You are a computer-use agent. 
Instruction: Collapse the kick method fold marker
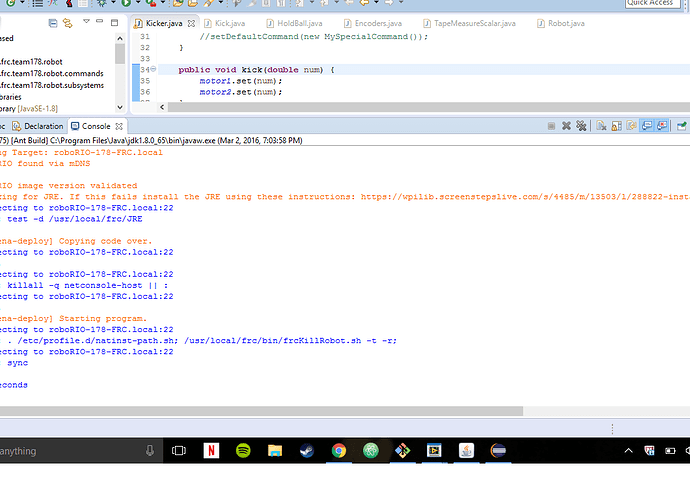[x=153, y=69]
